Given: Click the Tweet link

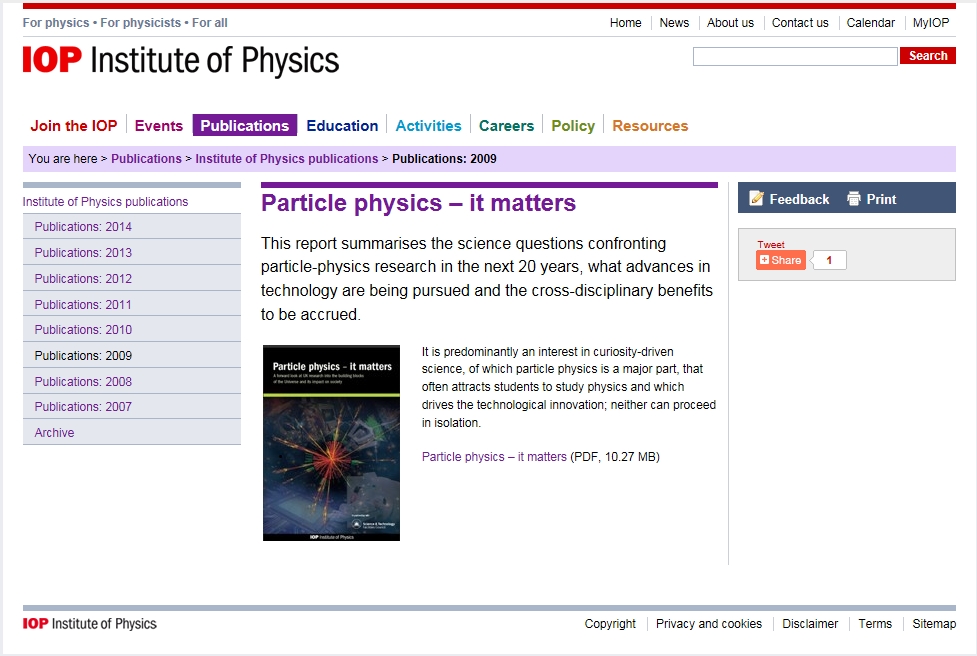Looking at the screenshot, I should (771, 245).
